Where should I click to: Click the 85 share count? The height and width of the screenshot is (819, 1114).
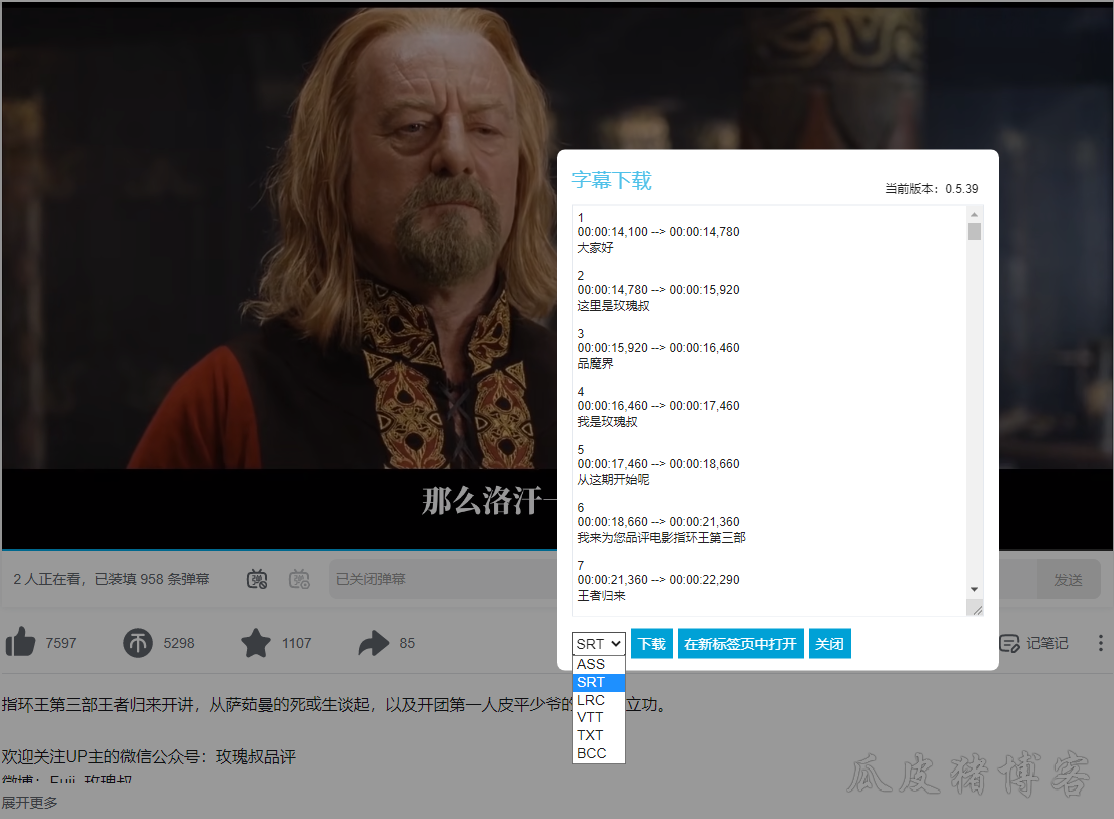(x=407, y=643)
